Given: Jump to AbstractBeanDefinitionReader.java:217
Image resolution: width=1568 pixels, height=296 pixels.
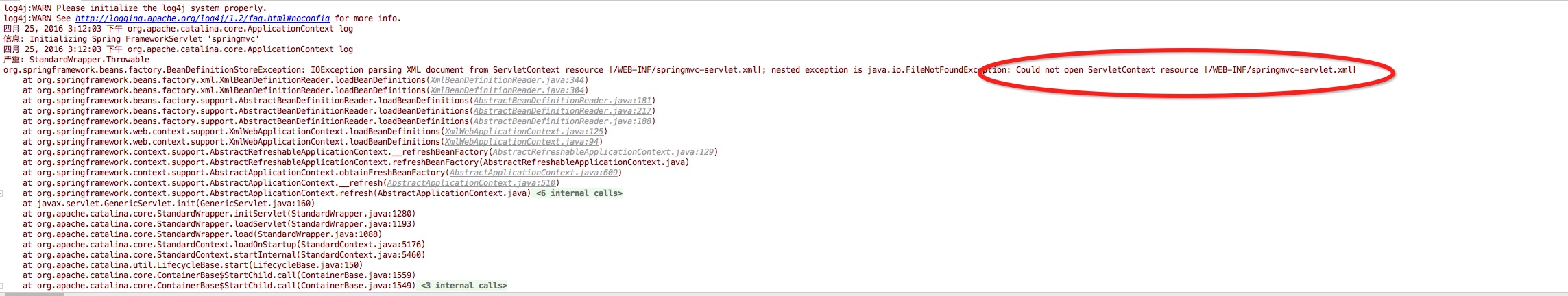Looking at the screenshot, I should [562, 111].
